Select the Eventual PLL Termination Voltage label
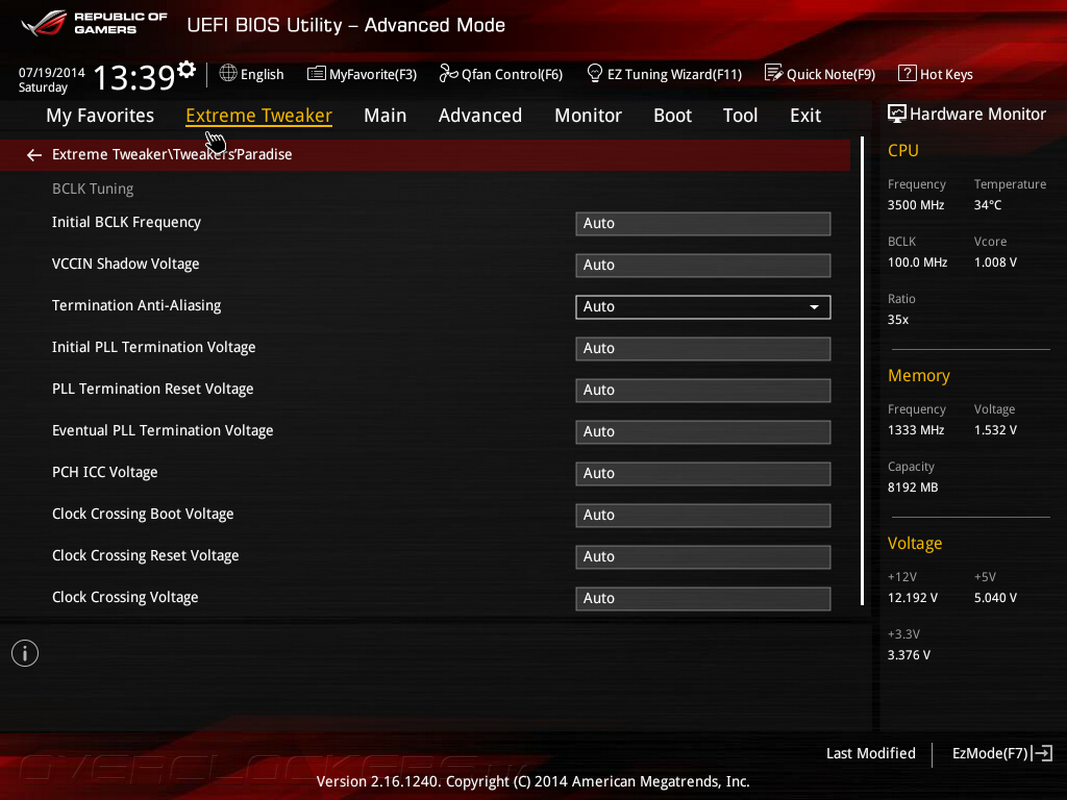1067x800 pixels. (163, 431)
